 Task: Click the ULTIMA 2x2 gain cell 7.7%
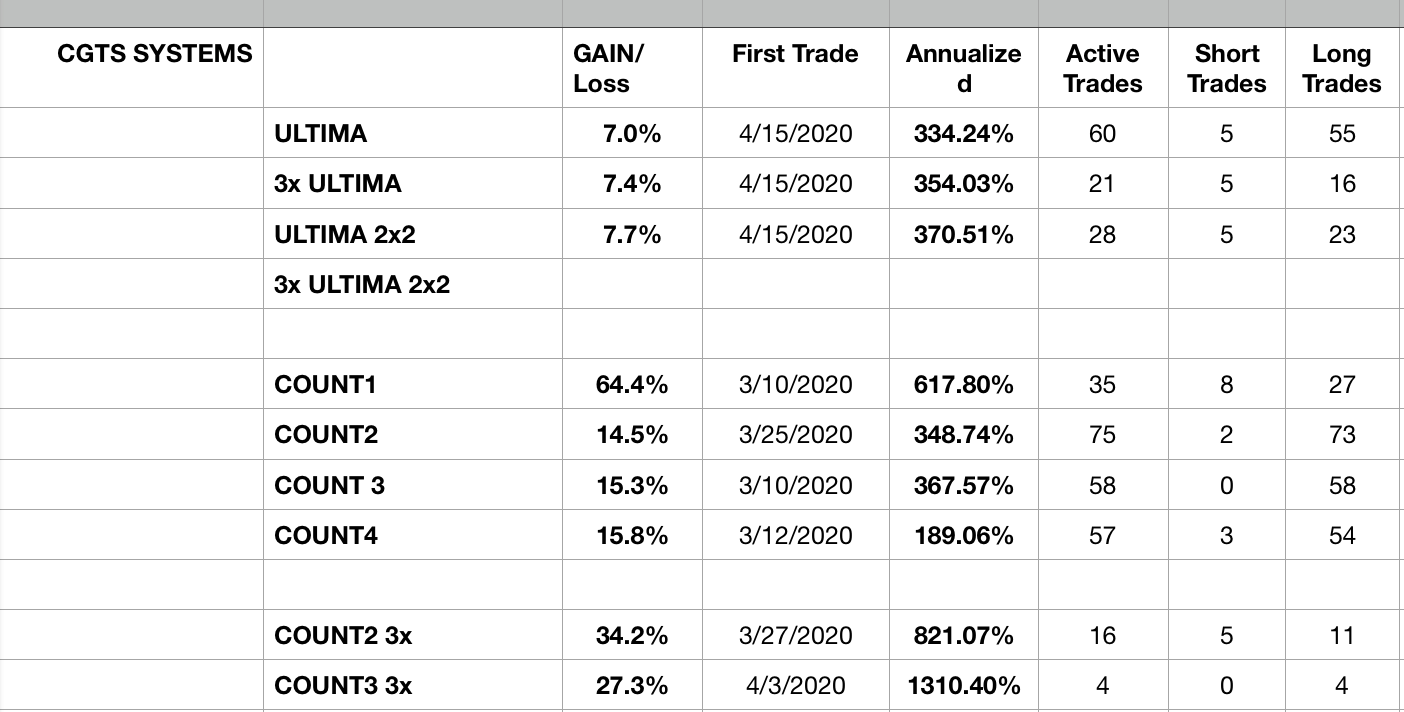click(x=632, y=235)
